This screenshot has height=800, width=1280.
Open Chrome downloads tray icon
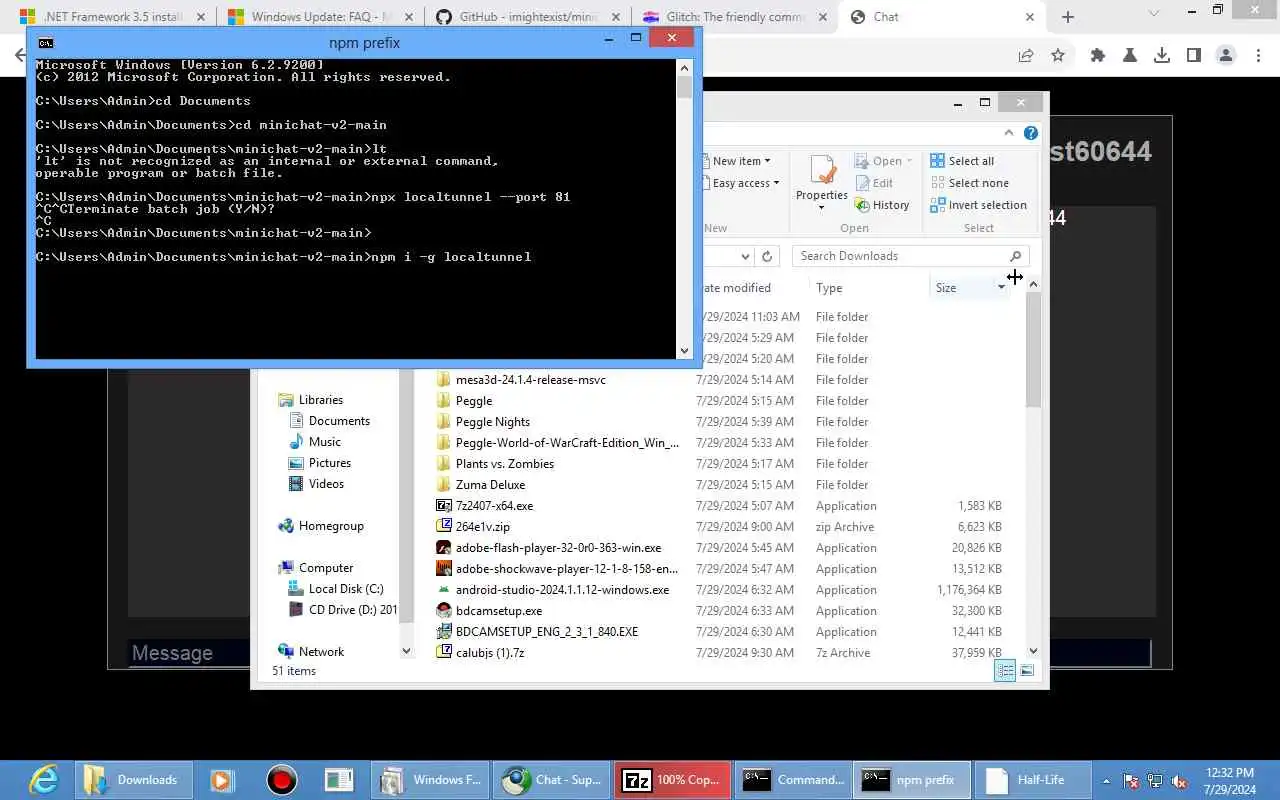[1162, 56]
